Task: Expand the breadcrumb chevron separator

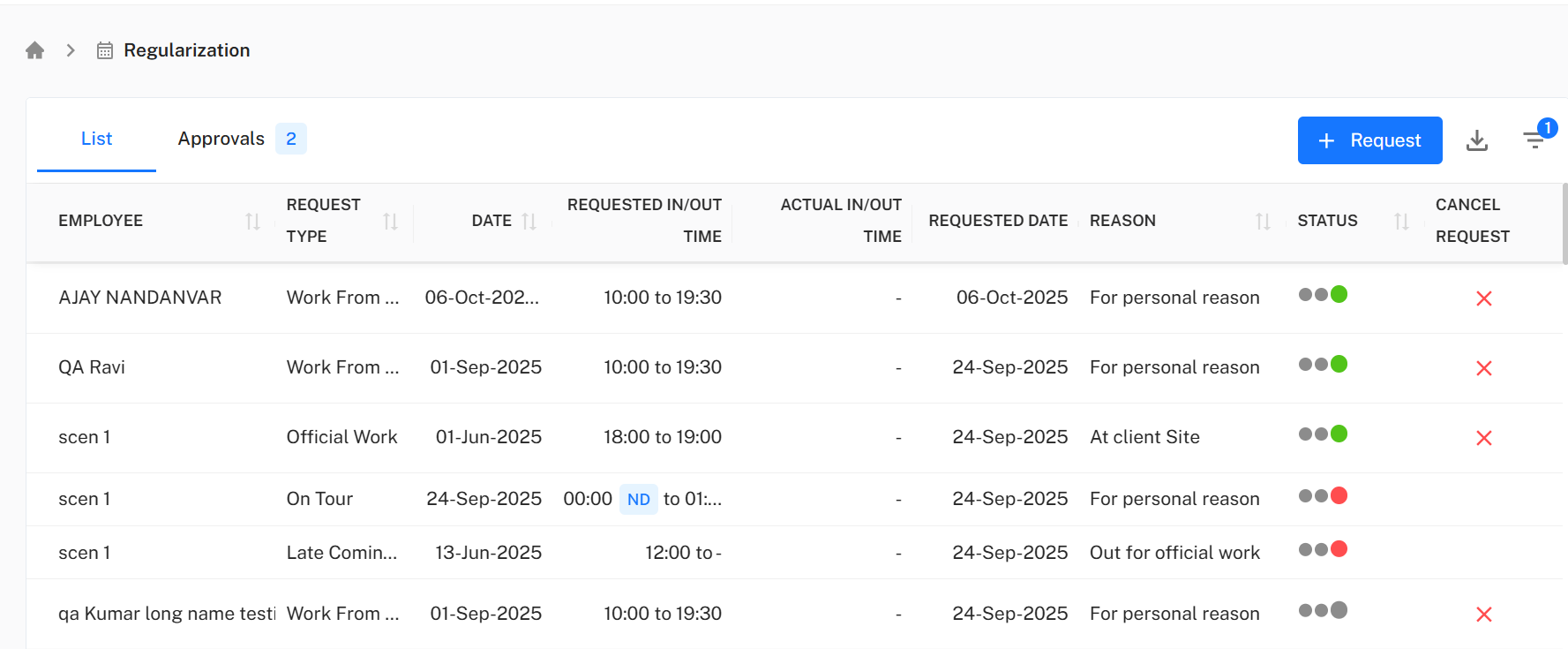Action: (x=71, y=50)
